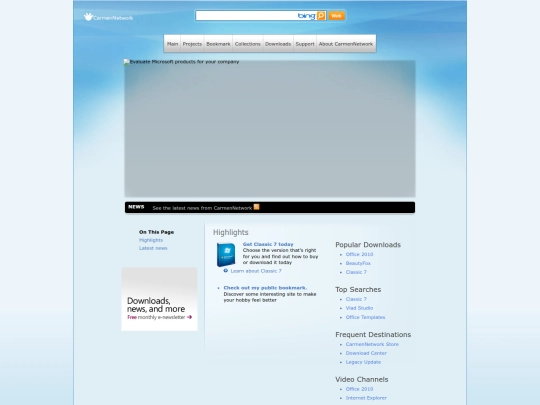This screenshot has width=540, height=405.
Task: Open Classic 7 under Top Searches
Action: pos(356,299)
